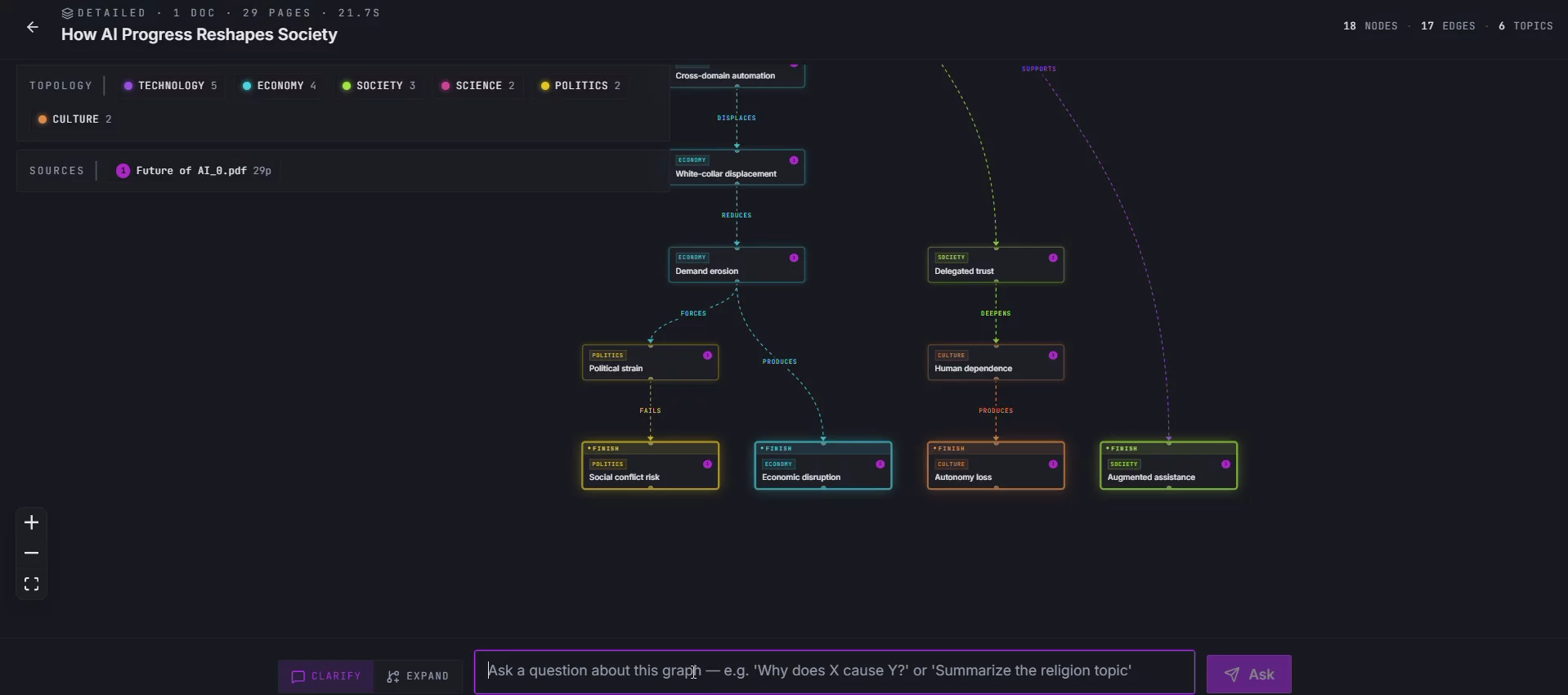Image resolution: width=1568 pixels, height=695 pixels.
Task: Open source badge on Social conflict risk node
Action: tap(707, 464)
